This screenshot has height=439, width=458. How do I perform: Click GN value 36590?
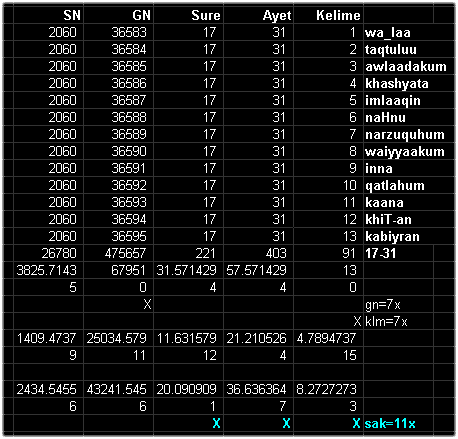tap(119, 151)
